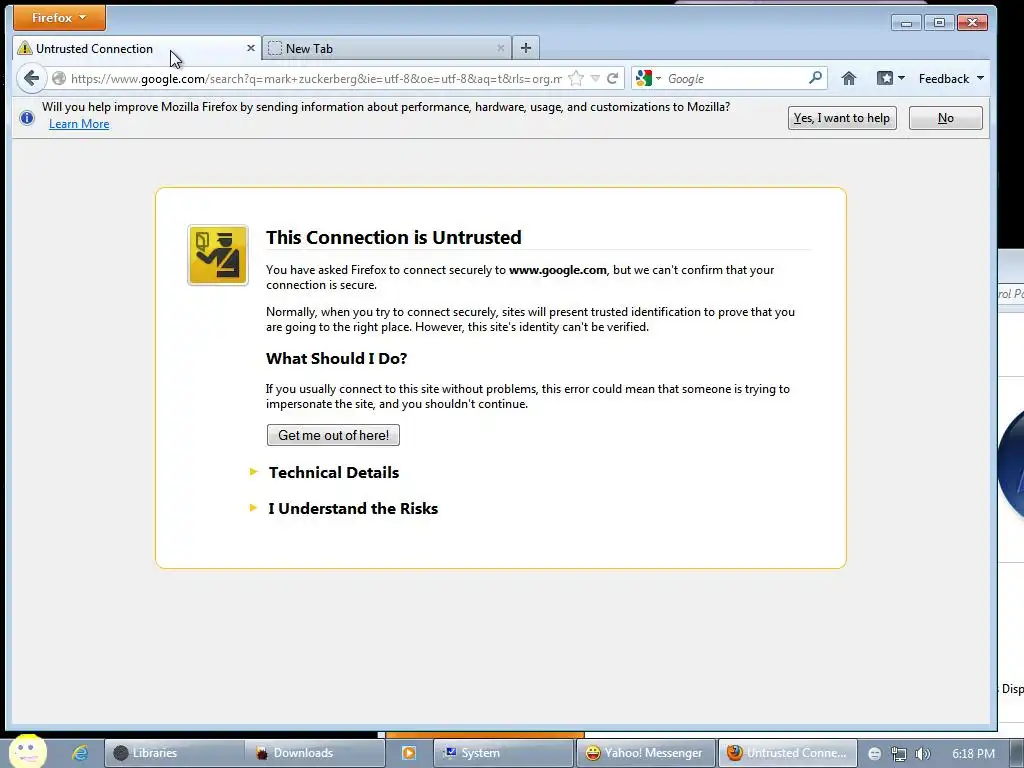The height and width of the screenshot is (768, 1024).
Task: Reload the page with the refresh icon
Action: coord(612,78)
